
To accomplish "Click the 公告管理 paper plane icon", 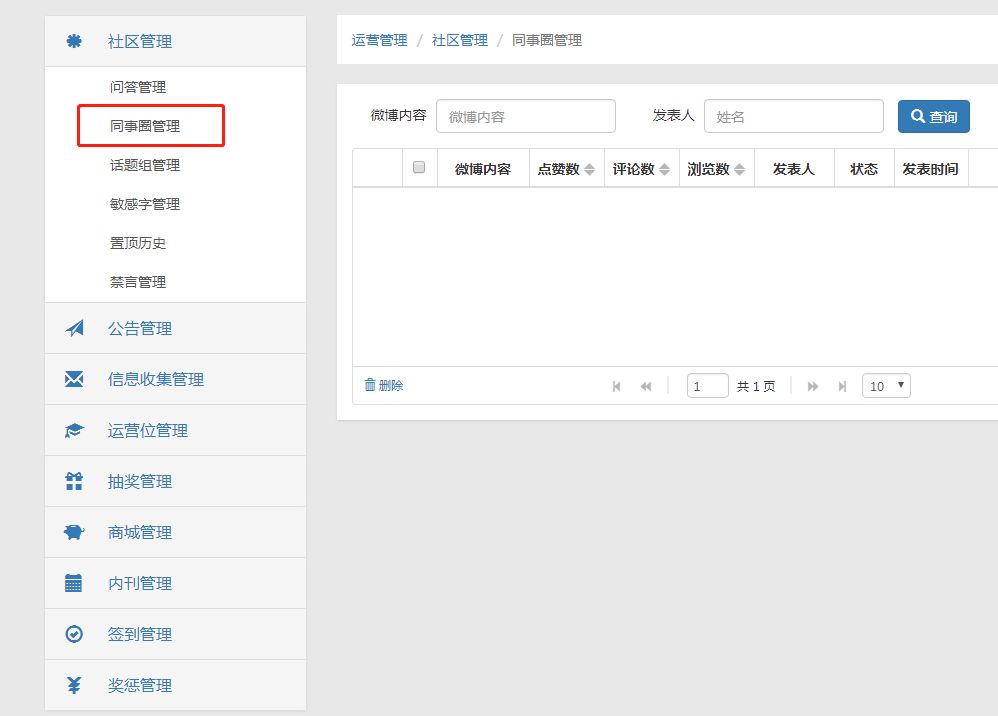I will (x=74, y=328).
